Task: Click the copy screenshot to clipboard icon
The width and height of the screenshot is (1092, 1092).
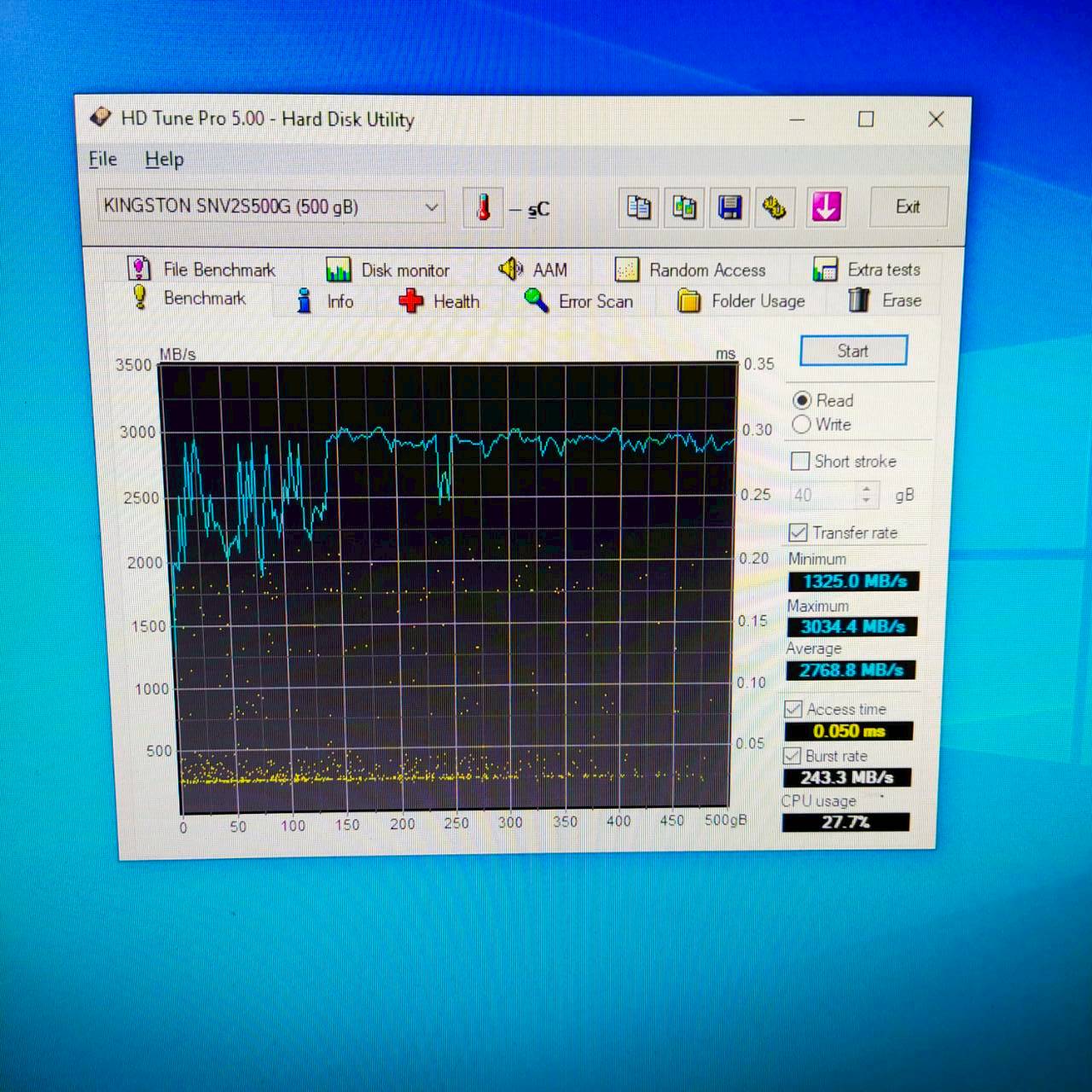Action: (683, 207)
